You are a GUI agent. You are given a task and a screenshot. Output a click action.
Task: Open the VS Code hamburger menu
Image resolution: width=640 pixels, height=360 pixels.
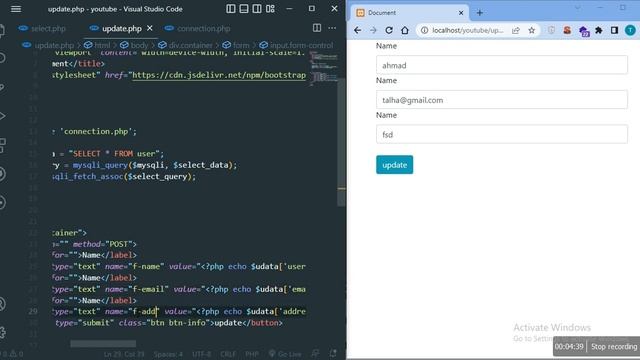pyautogui.click(x=16, y=9)
